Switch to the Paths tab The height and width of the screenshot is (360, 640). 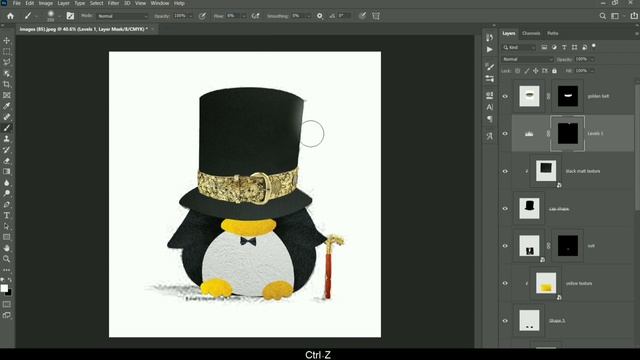[553, 33]
